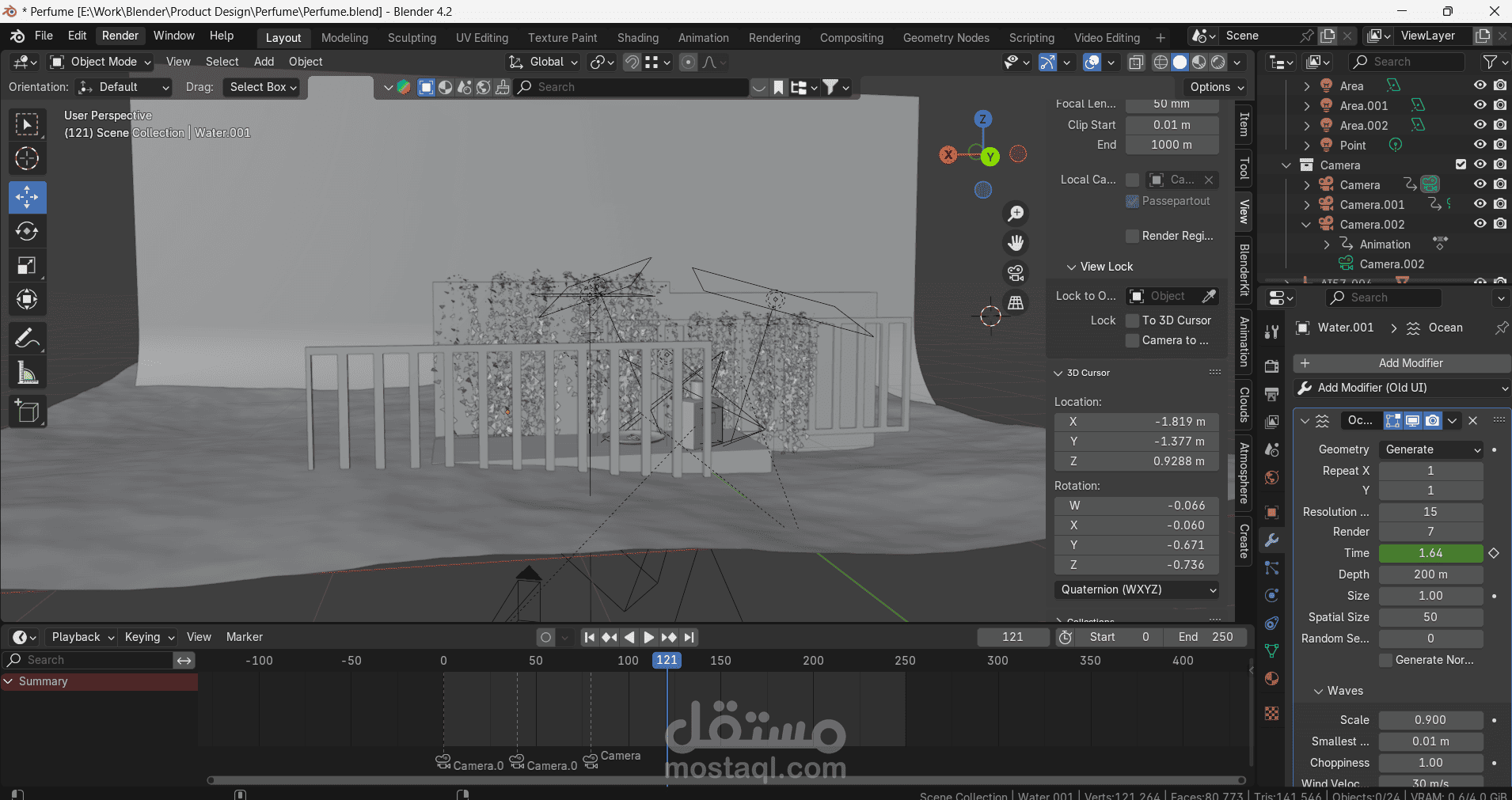The width and height of the screenshot is (1512, 800).
Task: Open the Quaternion (WXYZ) rotation dropdown
Action: point(1136,590)
